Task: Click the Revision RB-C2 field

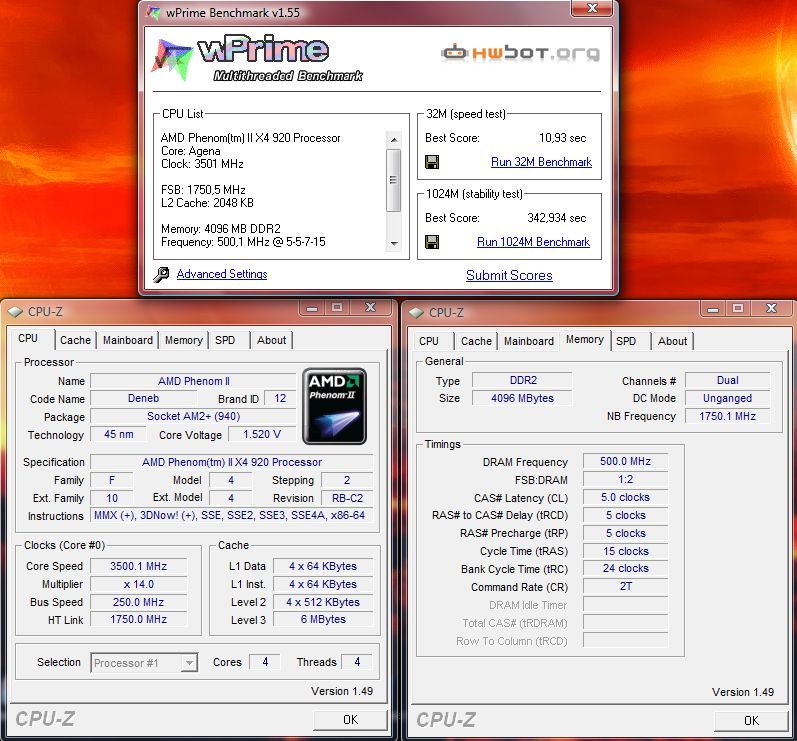Action: pyautogui.click(x=347, y=498)
